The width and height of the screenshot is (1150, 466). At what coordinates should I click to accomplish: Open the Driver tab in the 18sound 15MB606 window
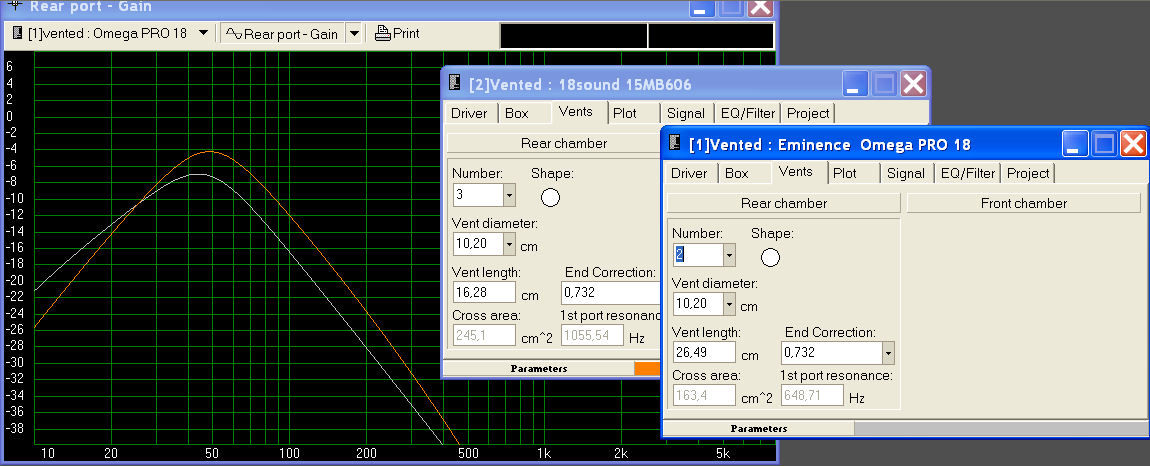[469, 113]
